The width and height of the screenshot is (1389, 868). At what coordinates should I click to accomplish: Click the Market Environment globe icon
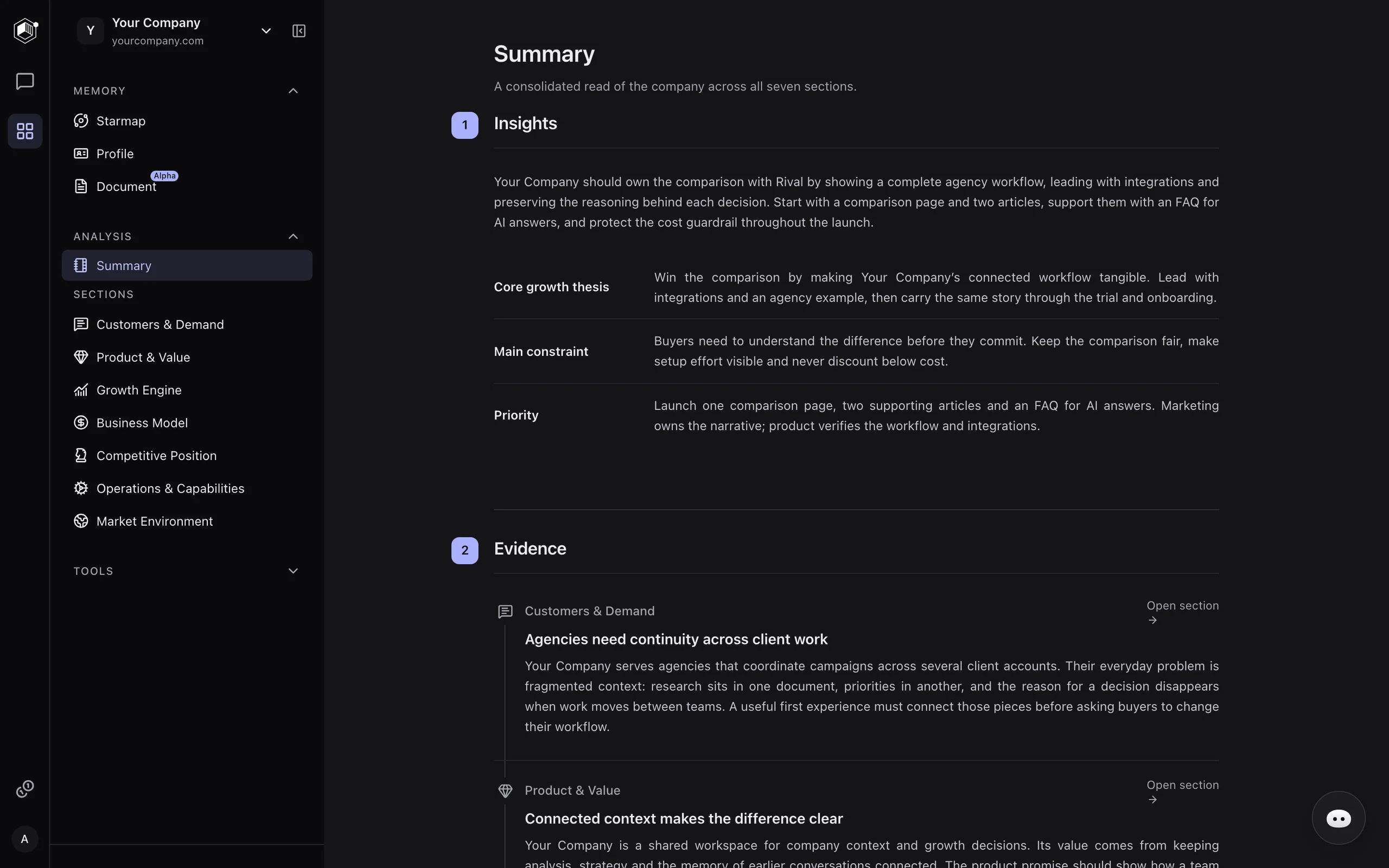point(81,521)
